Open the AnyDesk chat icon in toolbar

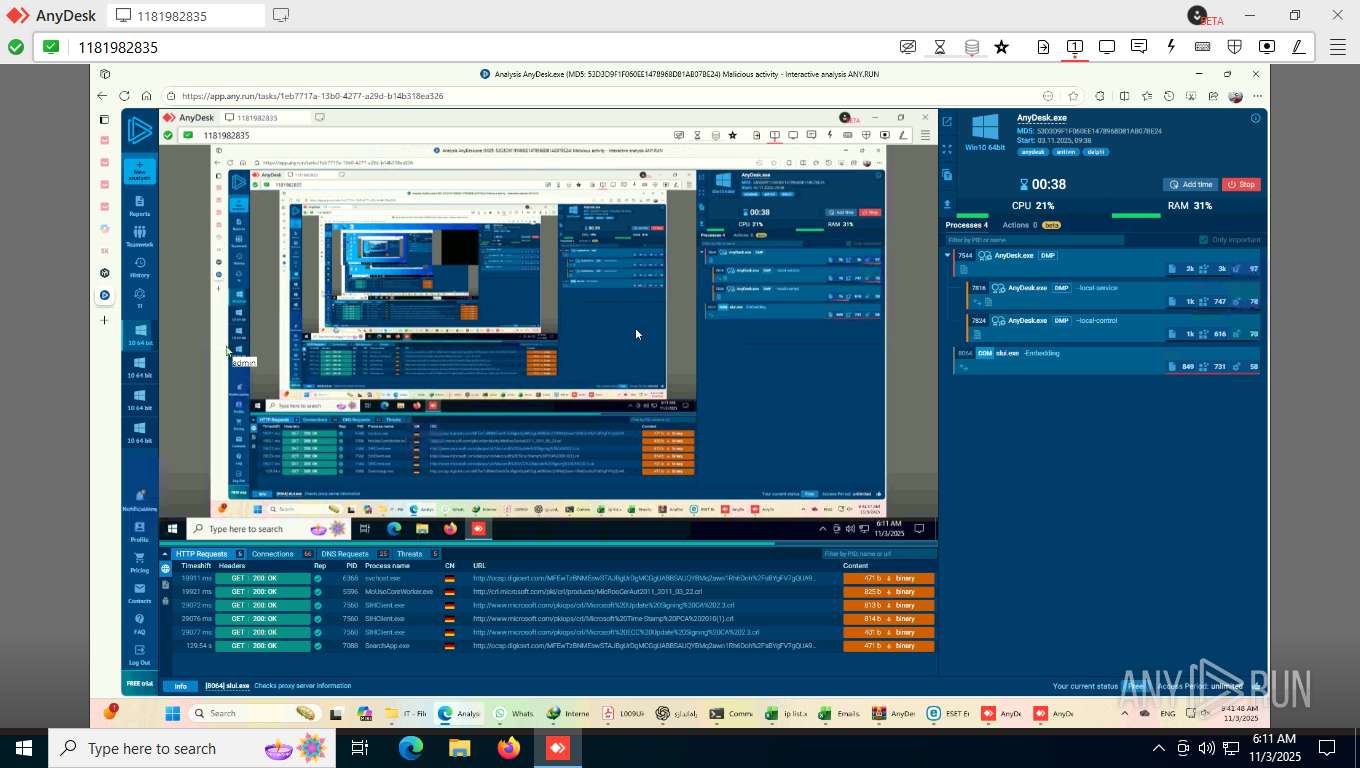click(x=1139, y=47)
